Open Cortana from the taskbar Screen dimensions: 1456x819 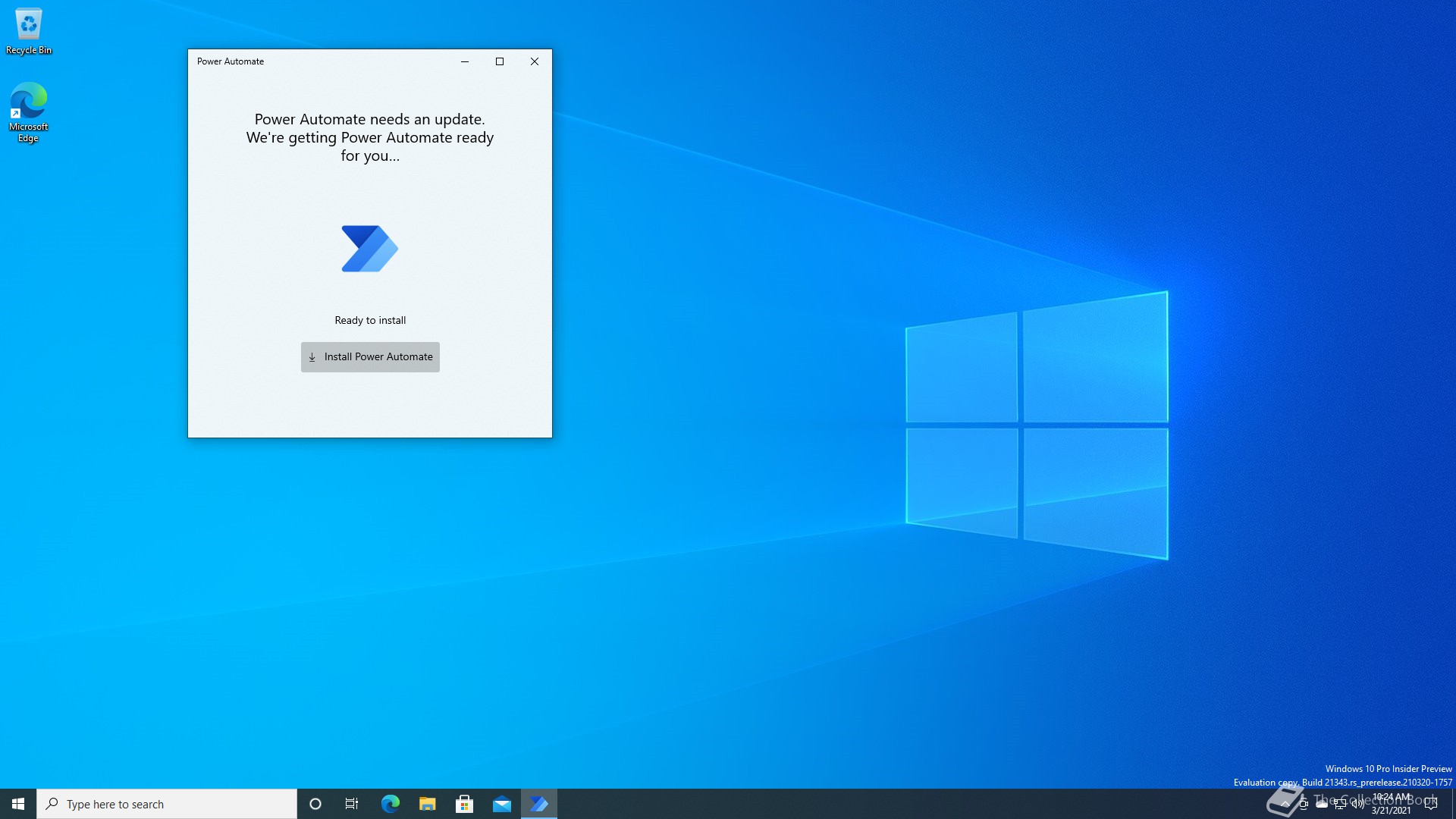[x=315, y=804]
